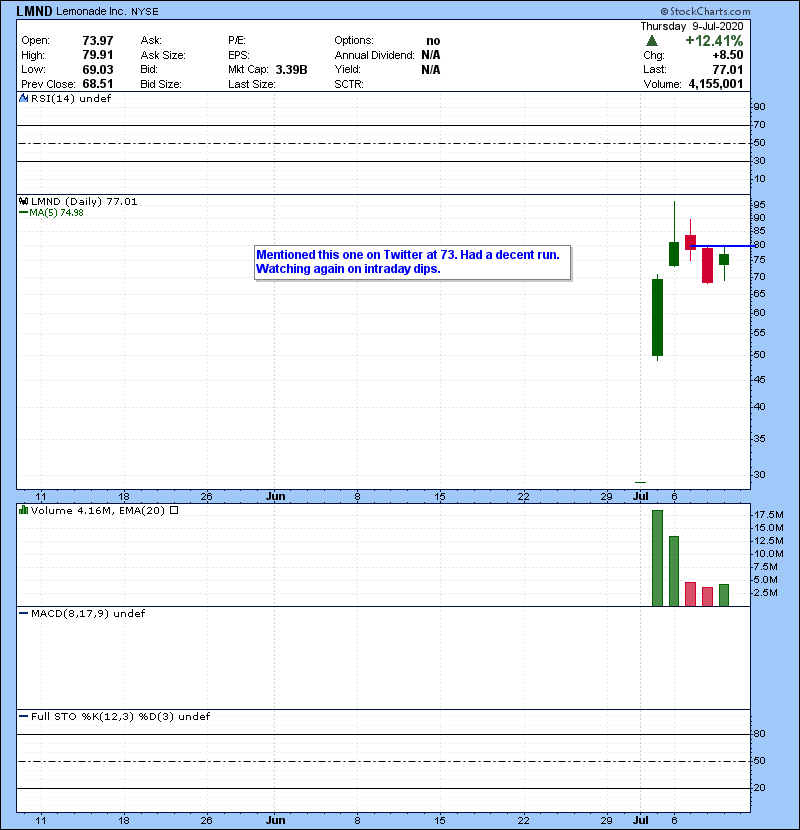Click the Volume 4.16M, EMA(20) label
Screen dimensions: 800x830
click(98, 510)
